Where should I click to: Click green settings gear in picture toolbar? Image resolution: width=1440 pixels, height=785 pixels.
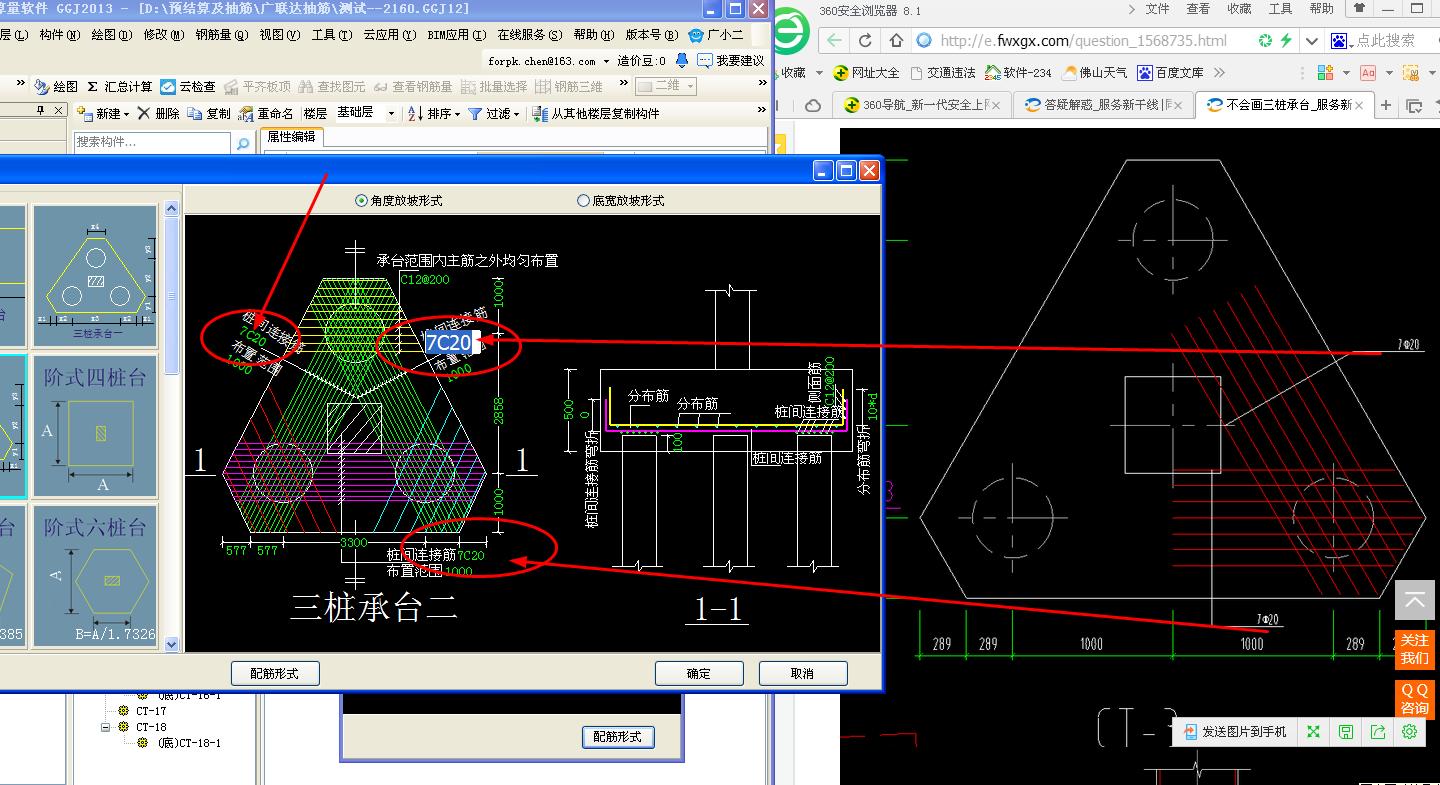click(x=1409, y=732)
